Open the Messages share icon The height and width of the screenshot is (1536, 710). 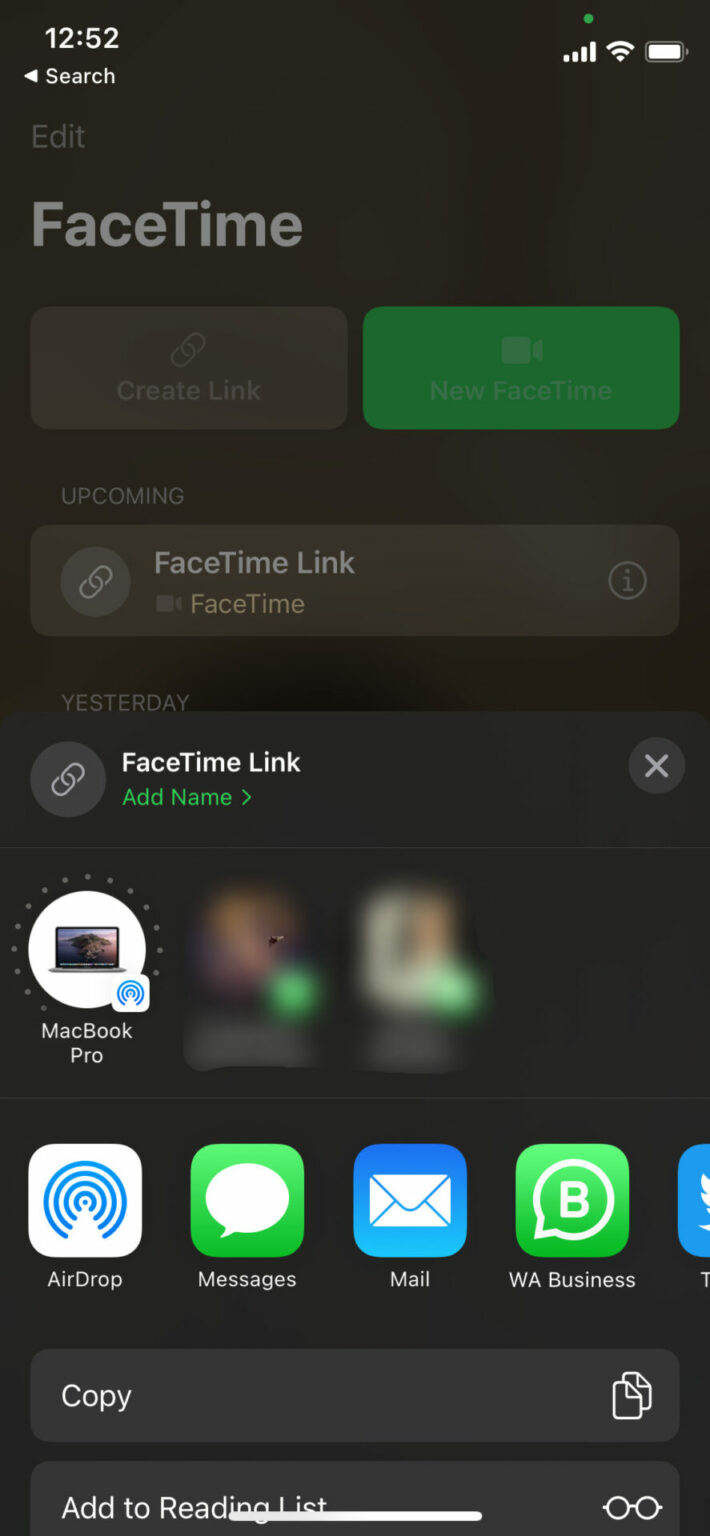coord(247,1200)
